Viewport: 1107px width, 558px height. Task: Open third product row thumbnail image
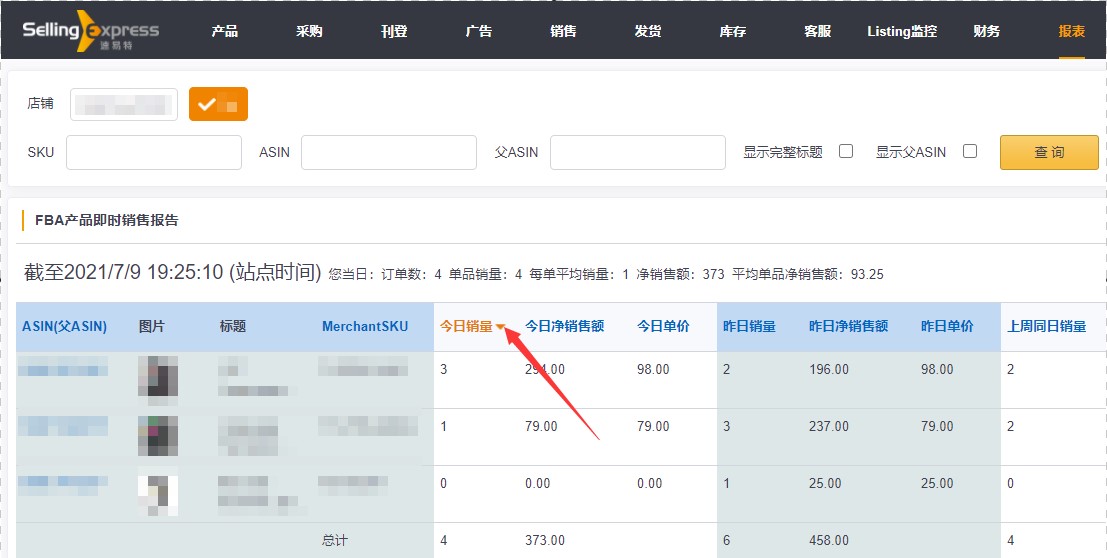158,494
